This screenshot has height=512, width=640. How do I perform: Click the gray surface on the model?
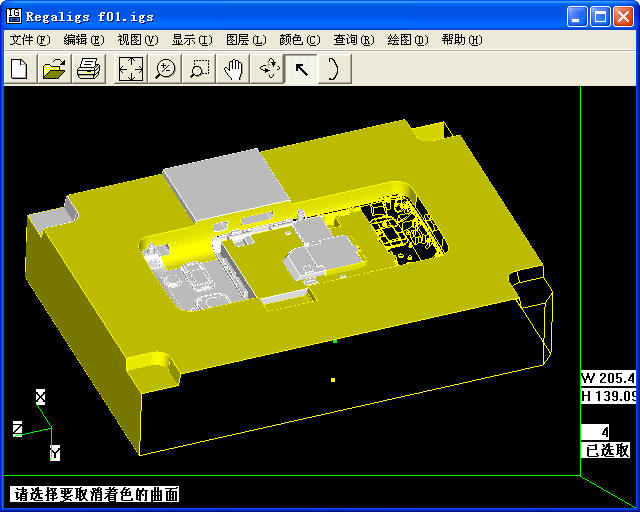click(212, 187)
